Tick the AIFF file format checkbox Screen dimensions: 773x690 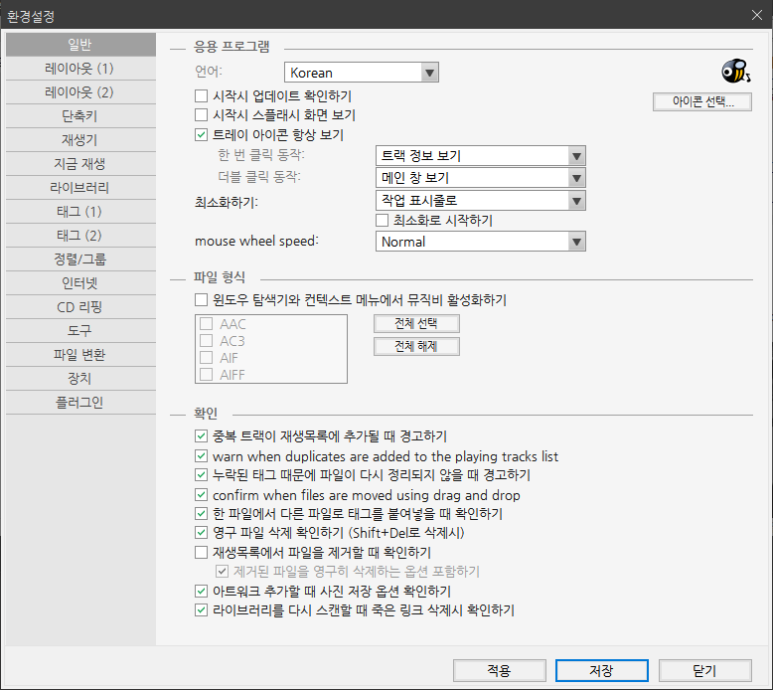(x=207, y=375)
